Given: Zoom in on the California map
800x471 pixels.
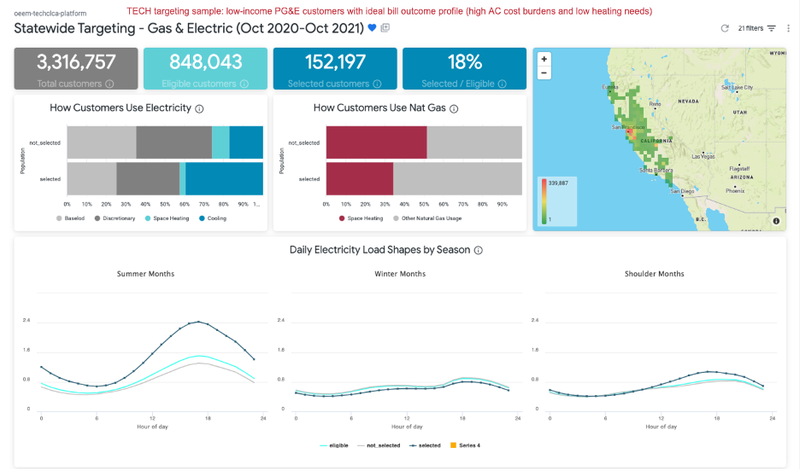Looking at the screenshot, I should click(544, 58).
